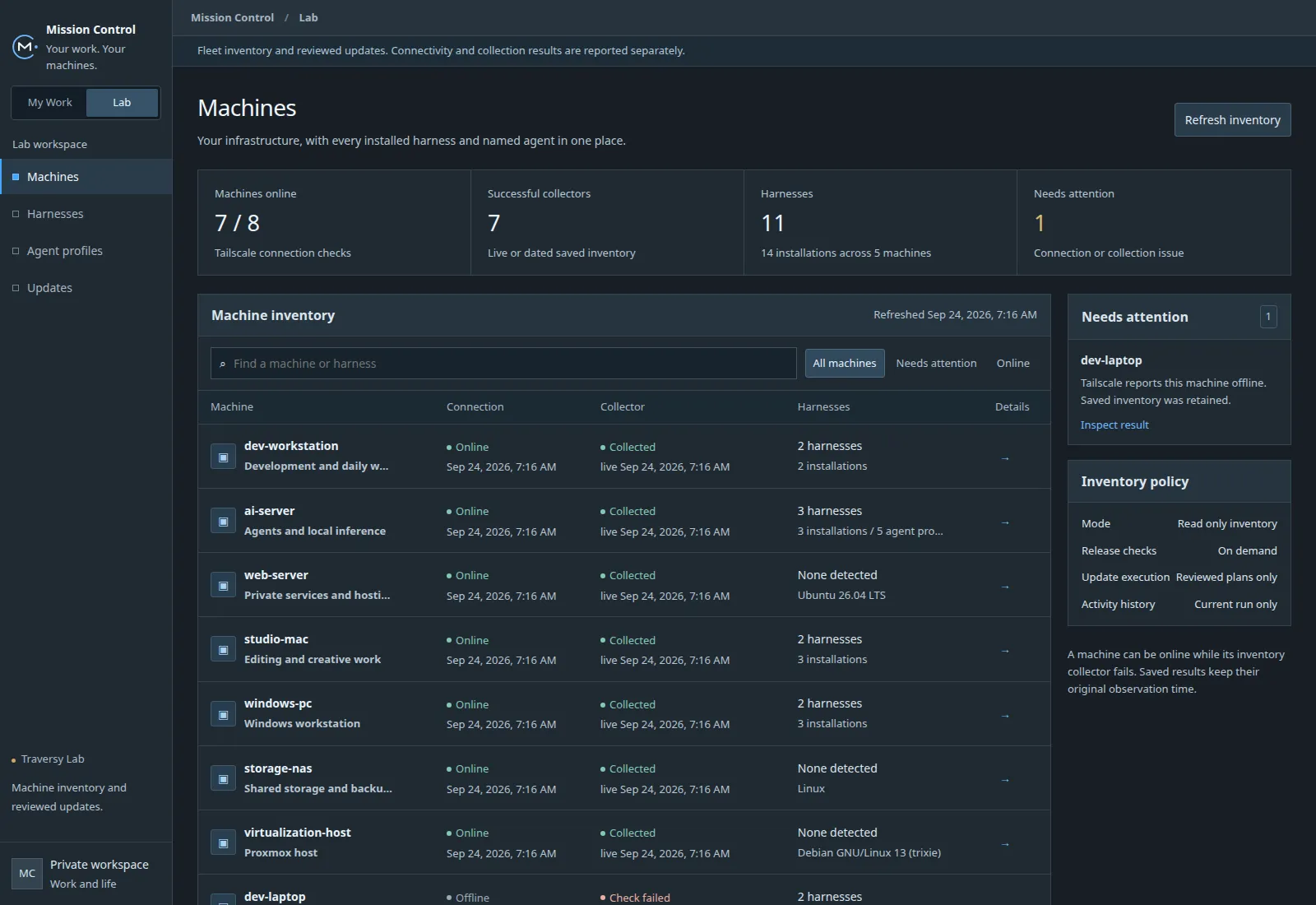This screenshot has width=1316, height=905.
Task: Click the Needs attention count badge
Action: tap(1268, 317)
